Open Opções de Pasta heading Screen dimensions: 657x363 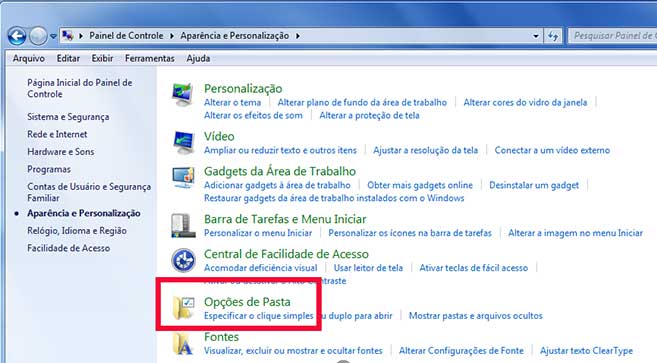coord(247,302)
